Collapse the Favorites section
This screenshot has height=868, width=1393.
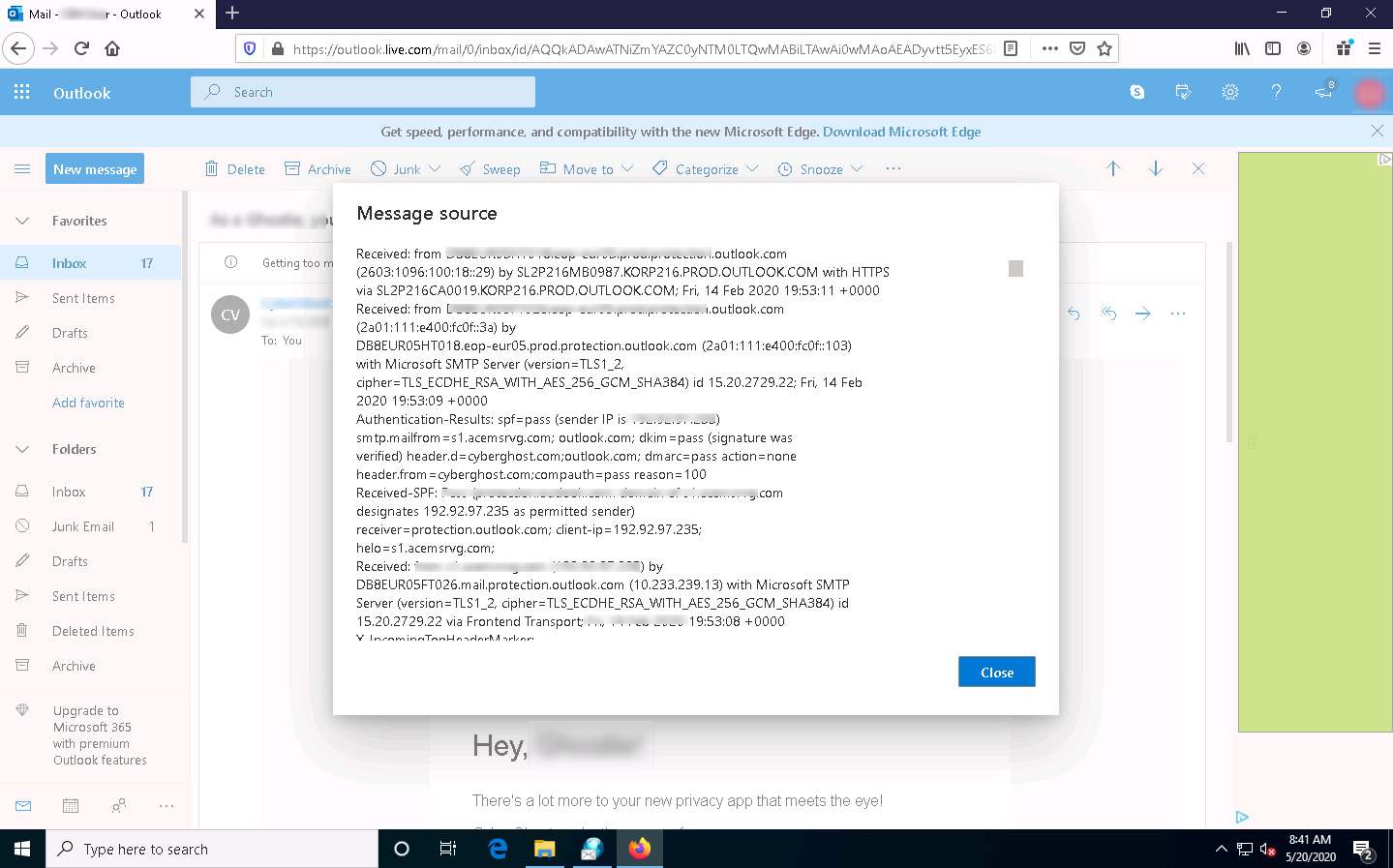(22, 222)
